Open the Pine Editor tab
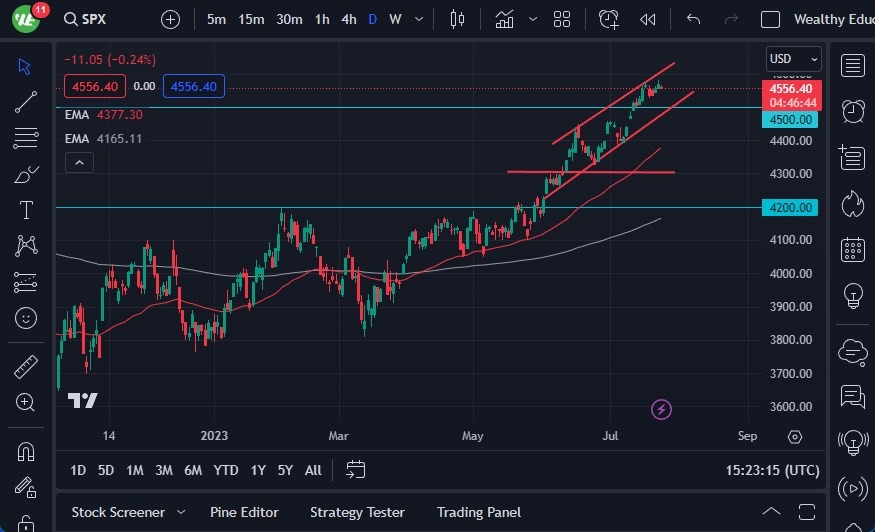 coord(244,512)
